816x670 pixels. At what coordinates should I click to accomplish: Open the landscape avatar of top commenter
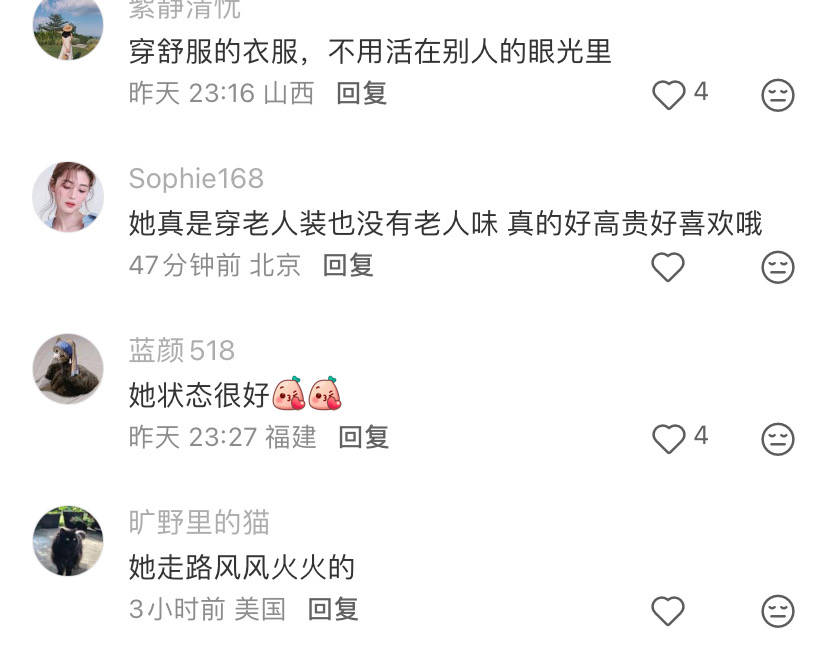pyautogui.click(x=68, y=29)
